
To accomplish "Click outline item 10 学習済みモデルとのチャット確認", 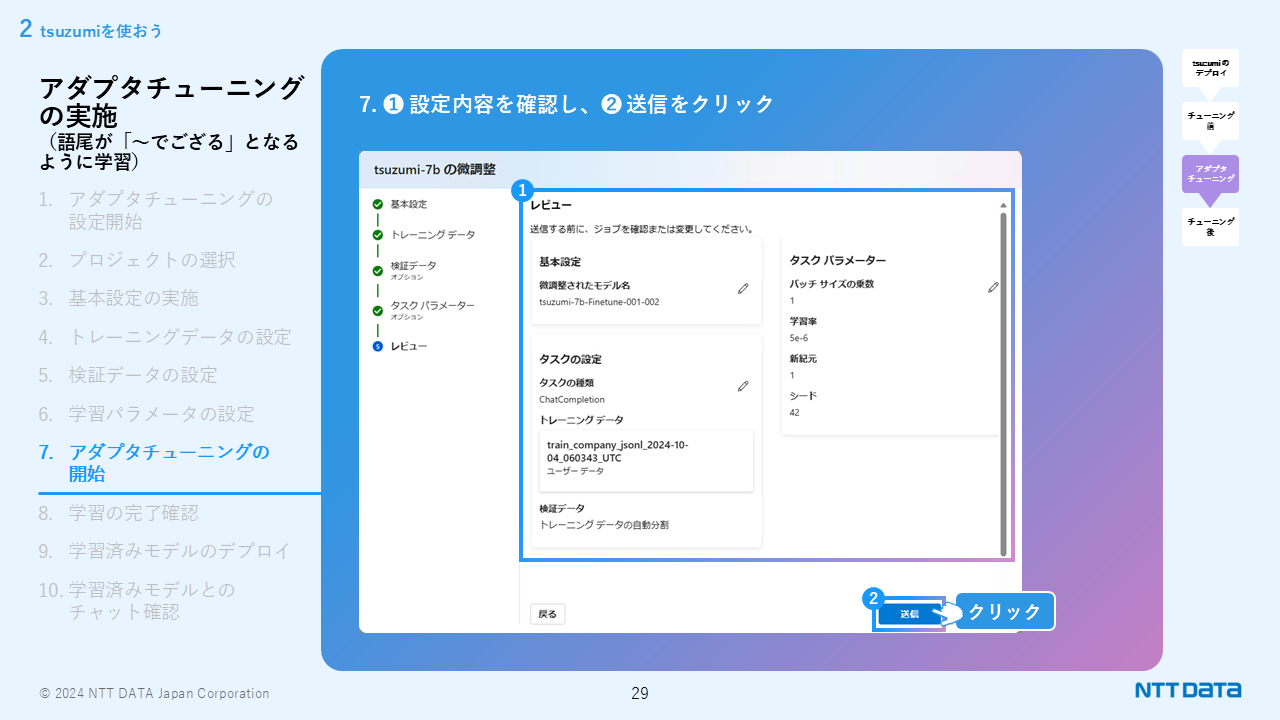I will click(137, 601).
